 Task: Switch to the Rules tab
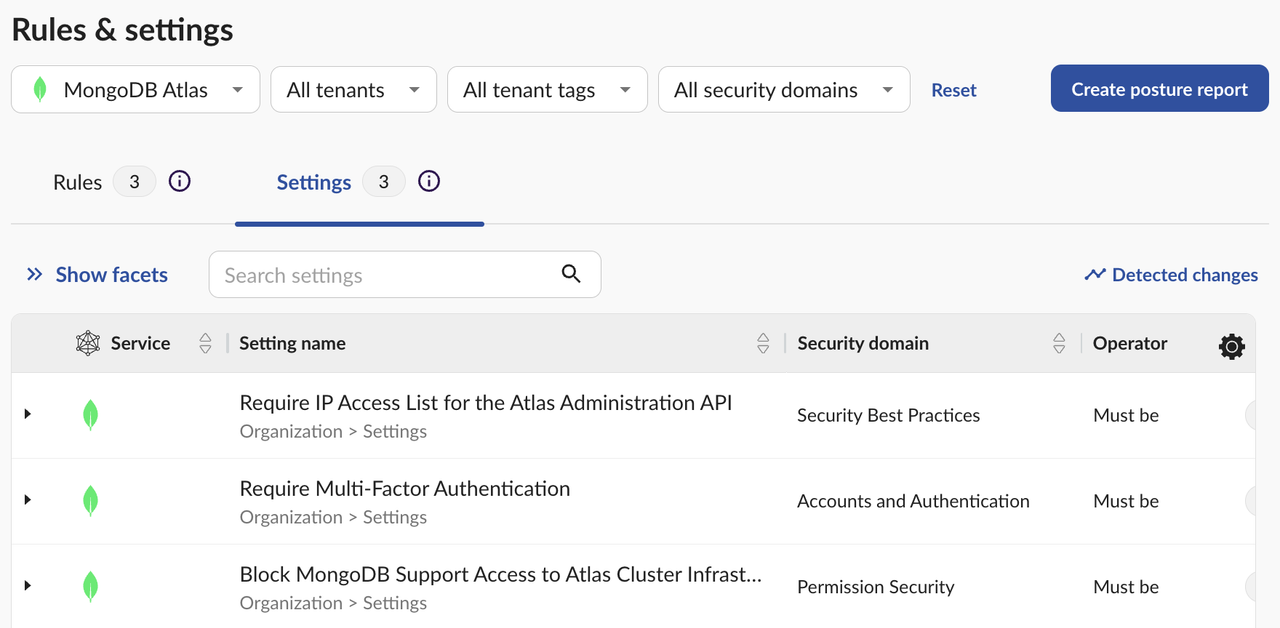point(78,183)
